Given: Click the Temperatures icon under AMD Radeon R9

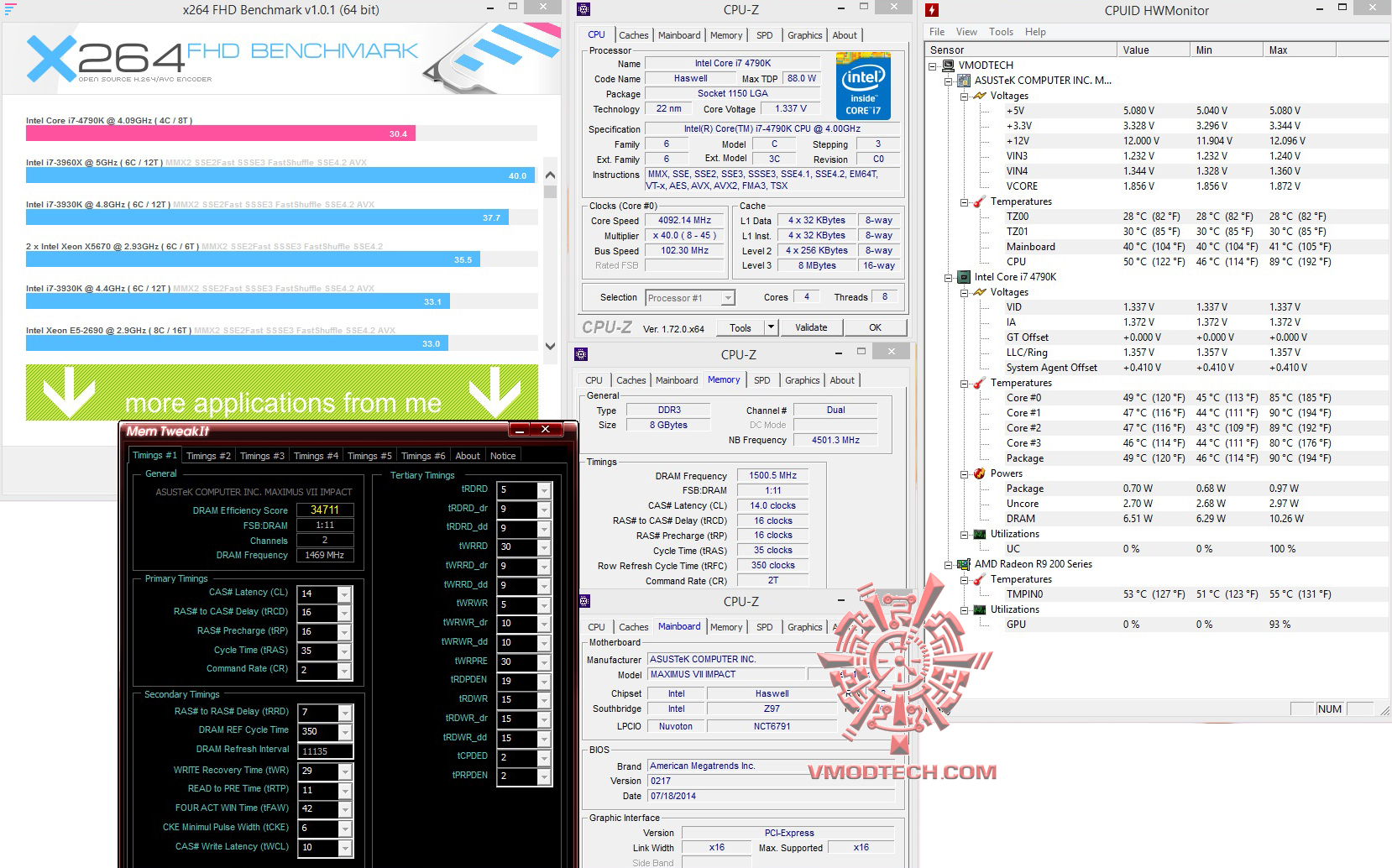Looking at the screenshot, I should pyautogui.click(x=979, y=579).
